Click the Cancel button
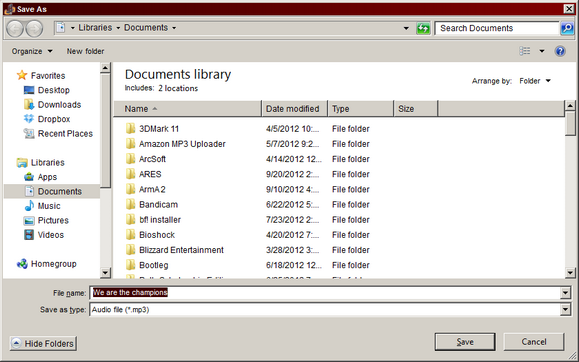This screenshot has height=362, width=579. tap(534, 342)
